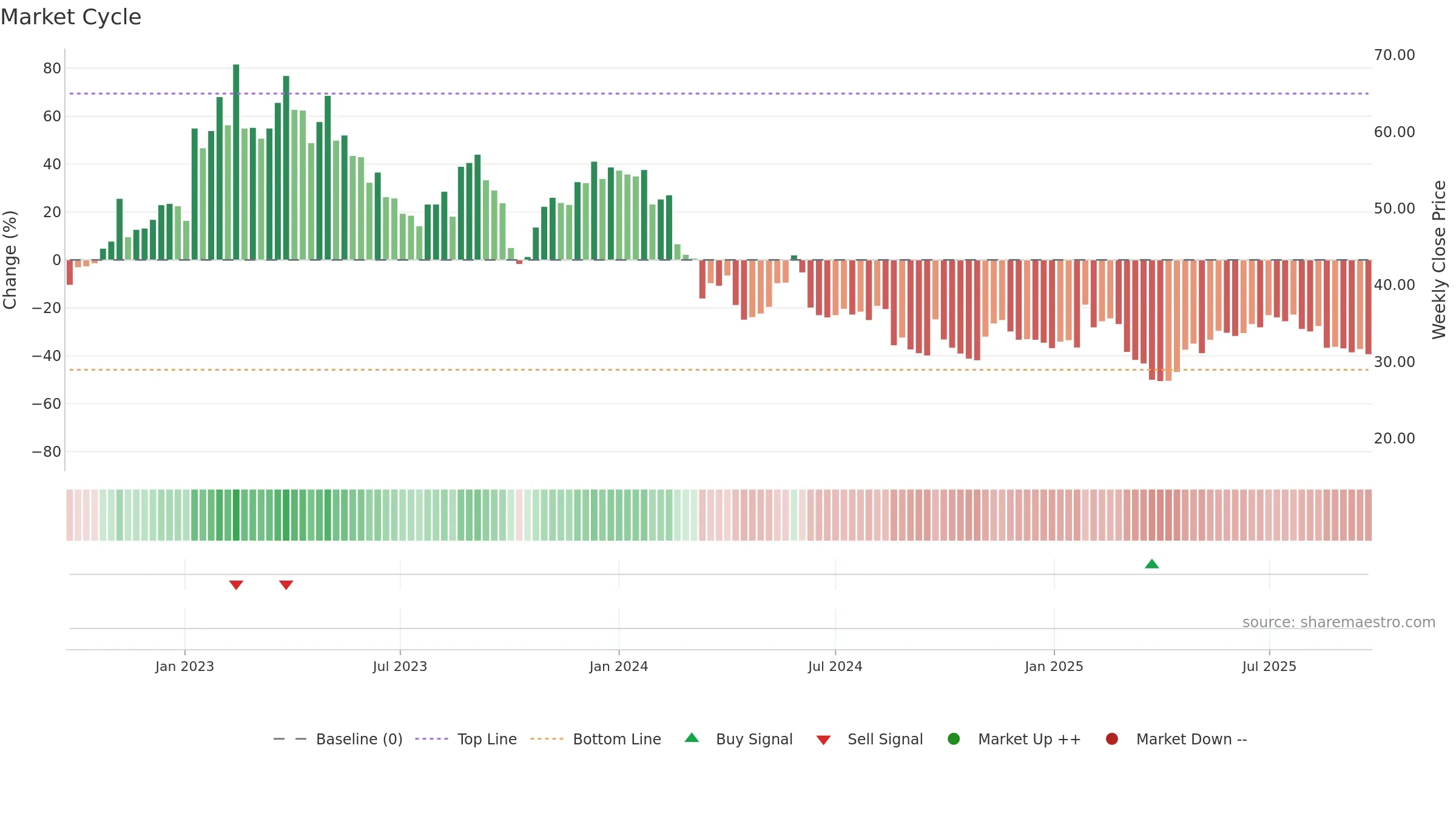Click the purple dotted Top Line in the chart
Viewport: 1456px width, 819px height.
[719, 93]
